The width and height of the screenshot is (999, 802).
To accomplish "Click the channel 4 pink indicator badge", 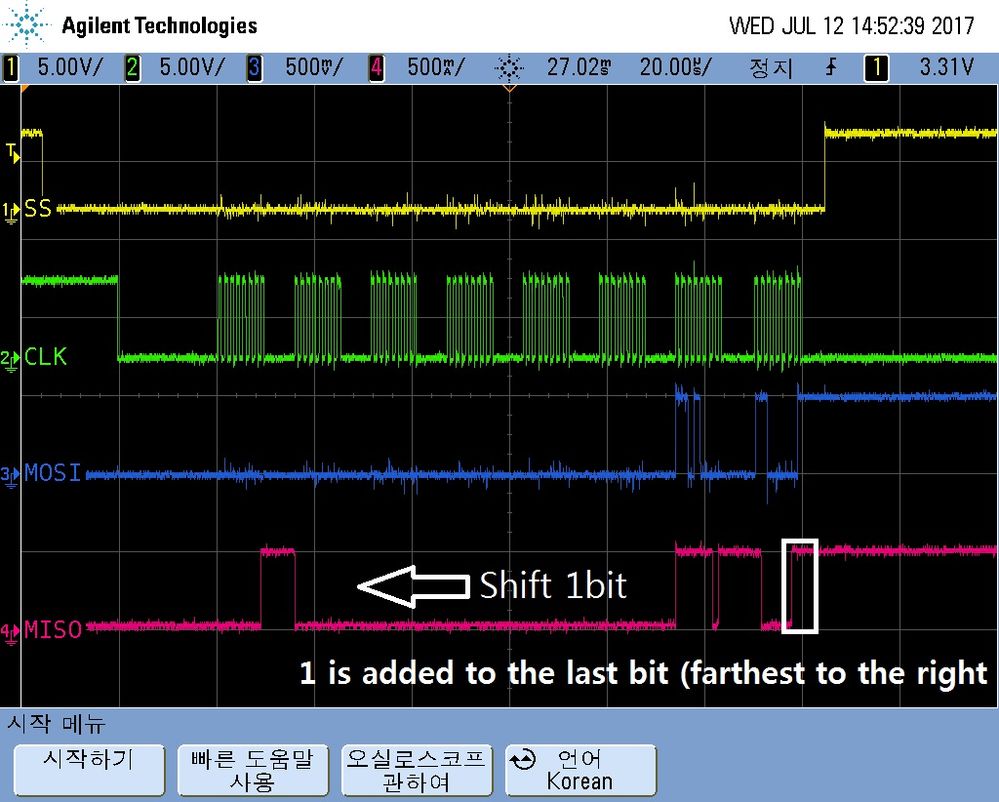I will 377,68.
